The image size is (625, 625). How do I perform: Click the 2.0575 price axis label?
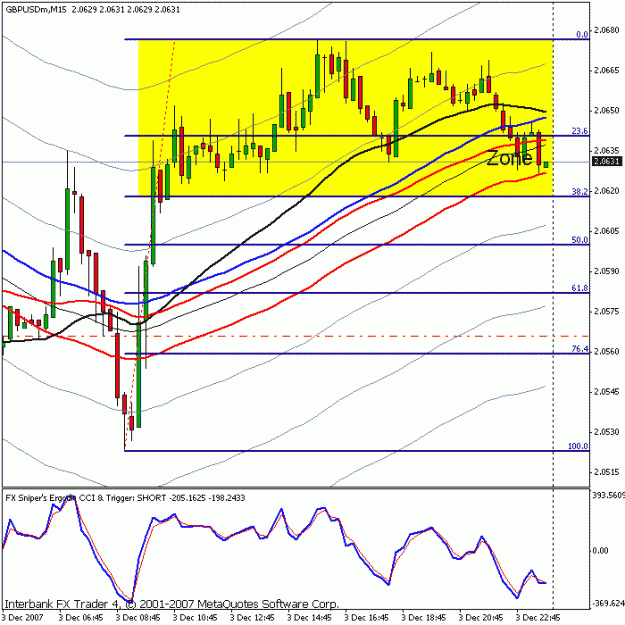(x=607, y=311)
